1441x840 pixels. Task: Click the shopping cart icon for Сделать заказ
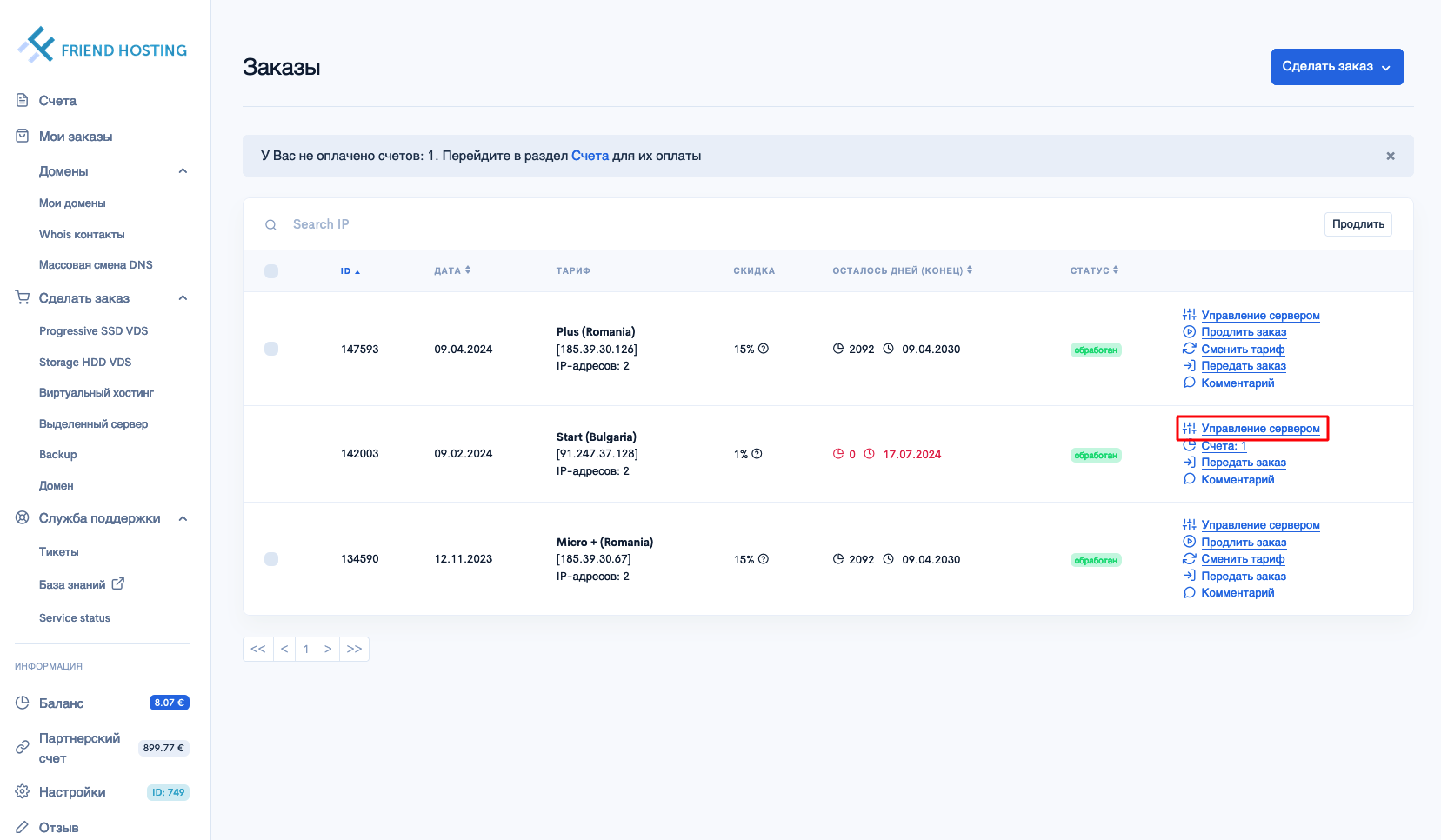(x=23, y=297)
